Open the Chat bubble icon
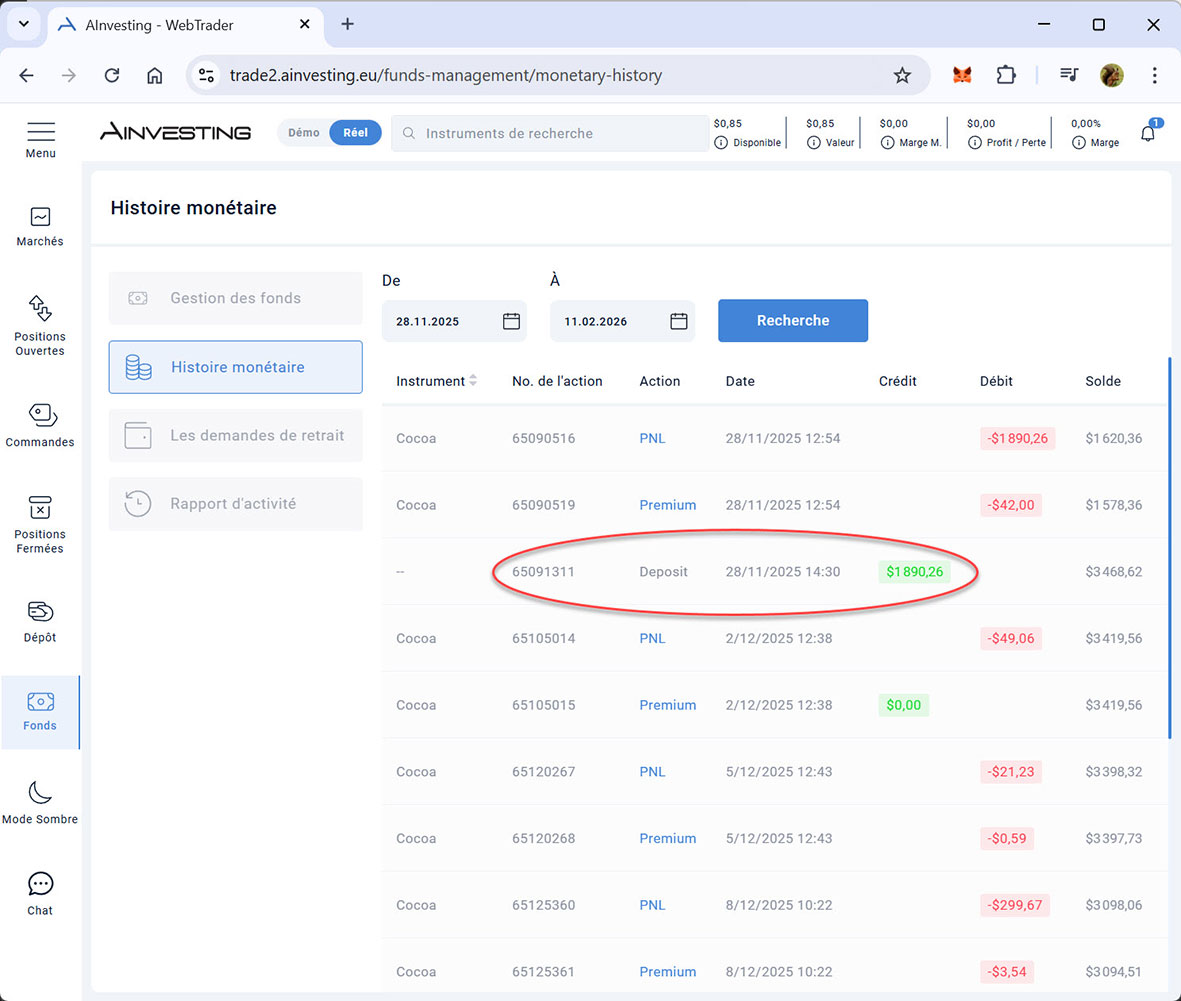Image resolution: width=1181 pixels, height=1001 pixels. [x=40, y=884]
